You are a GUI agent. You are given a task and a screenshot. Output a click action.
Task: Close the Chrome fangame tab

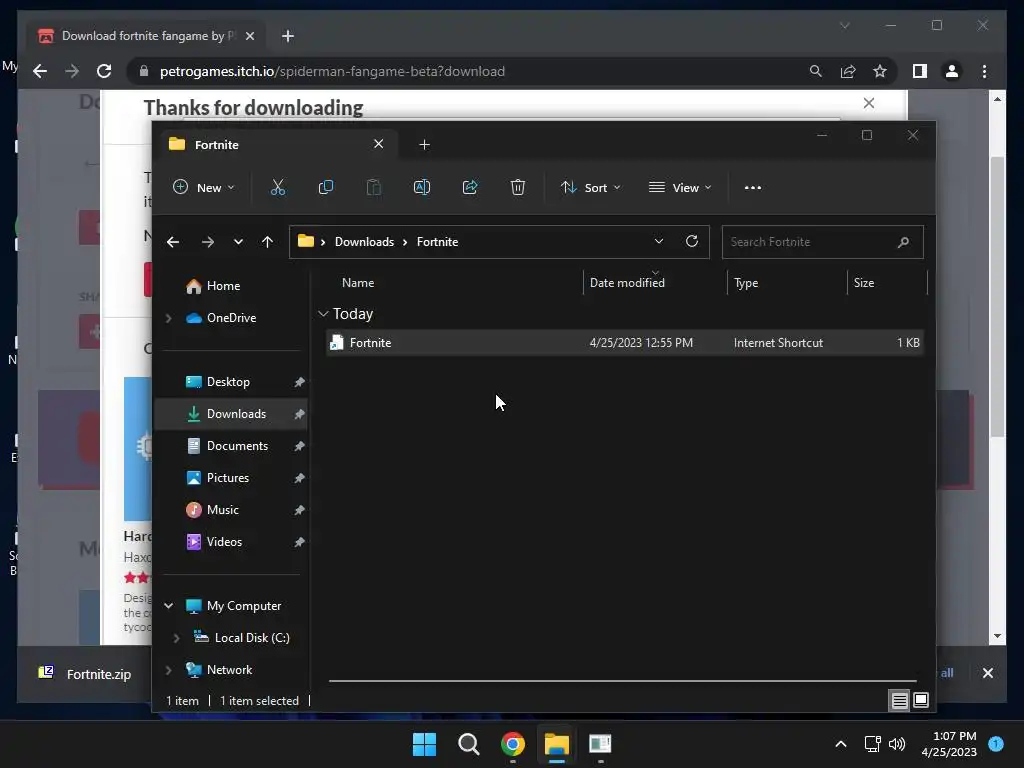click(x=249, y=36)
